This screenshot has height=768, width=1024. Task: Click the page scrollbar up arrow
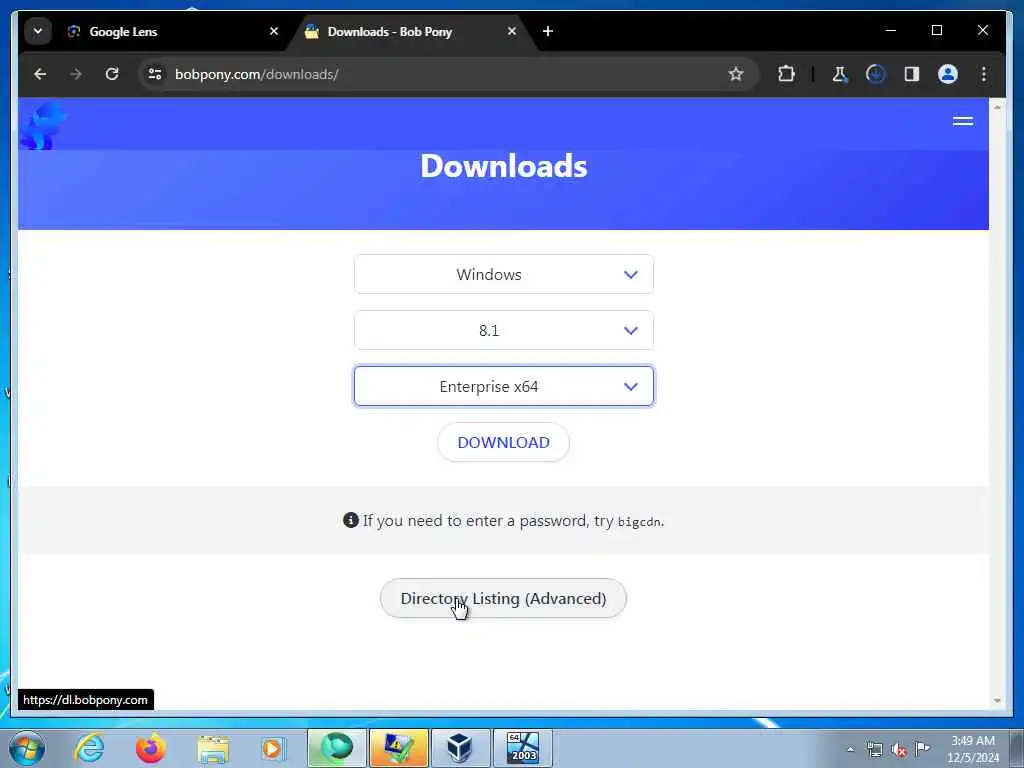click(997, 107)
